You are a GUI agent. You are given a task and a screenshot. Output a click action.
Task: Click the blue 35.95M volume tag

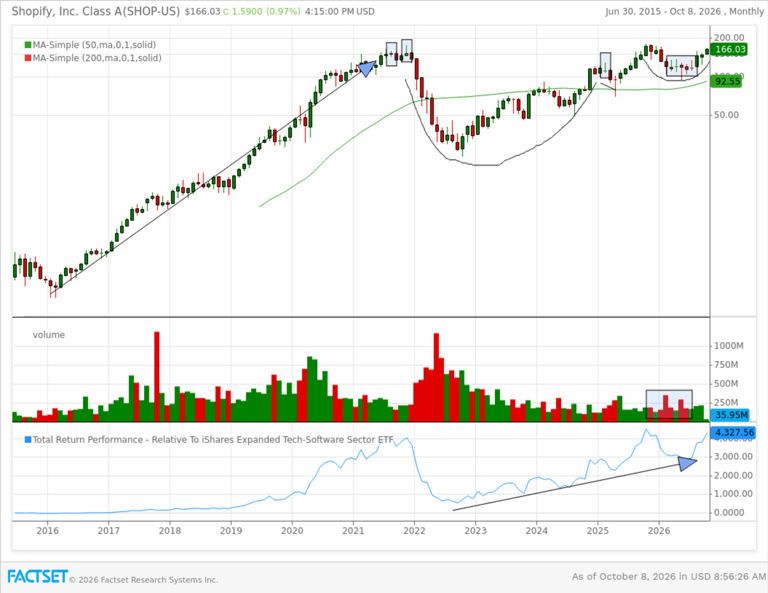click(730, 415)
